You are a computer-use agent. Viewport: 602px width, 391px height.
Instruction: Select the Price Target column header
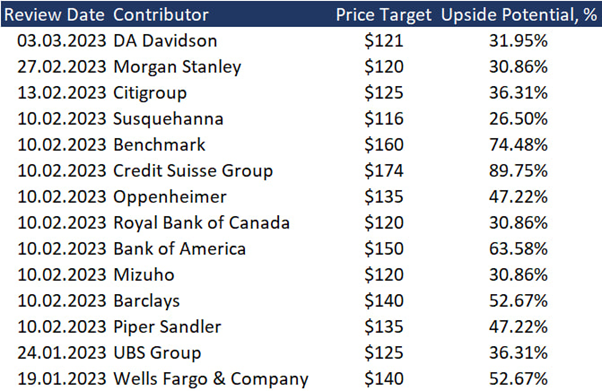[384, 15]
